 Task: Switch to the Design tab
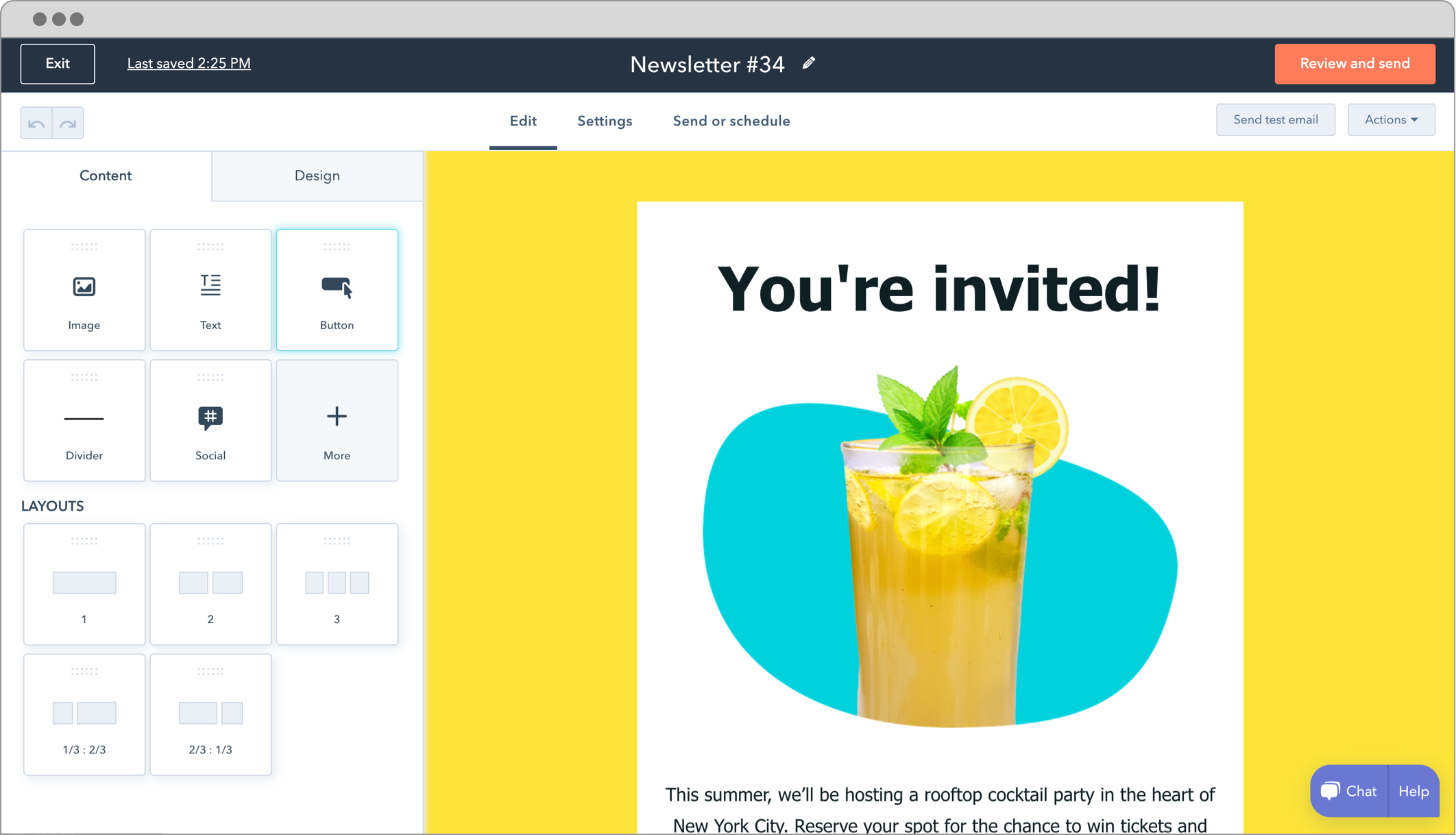coord(317,175)
